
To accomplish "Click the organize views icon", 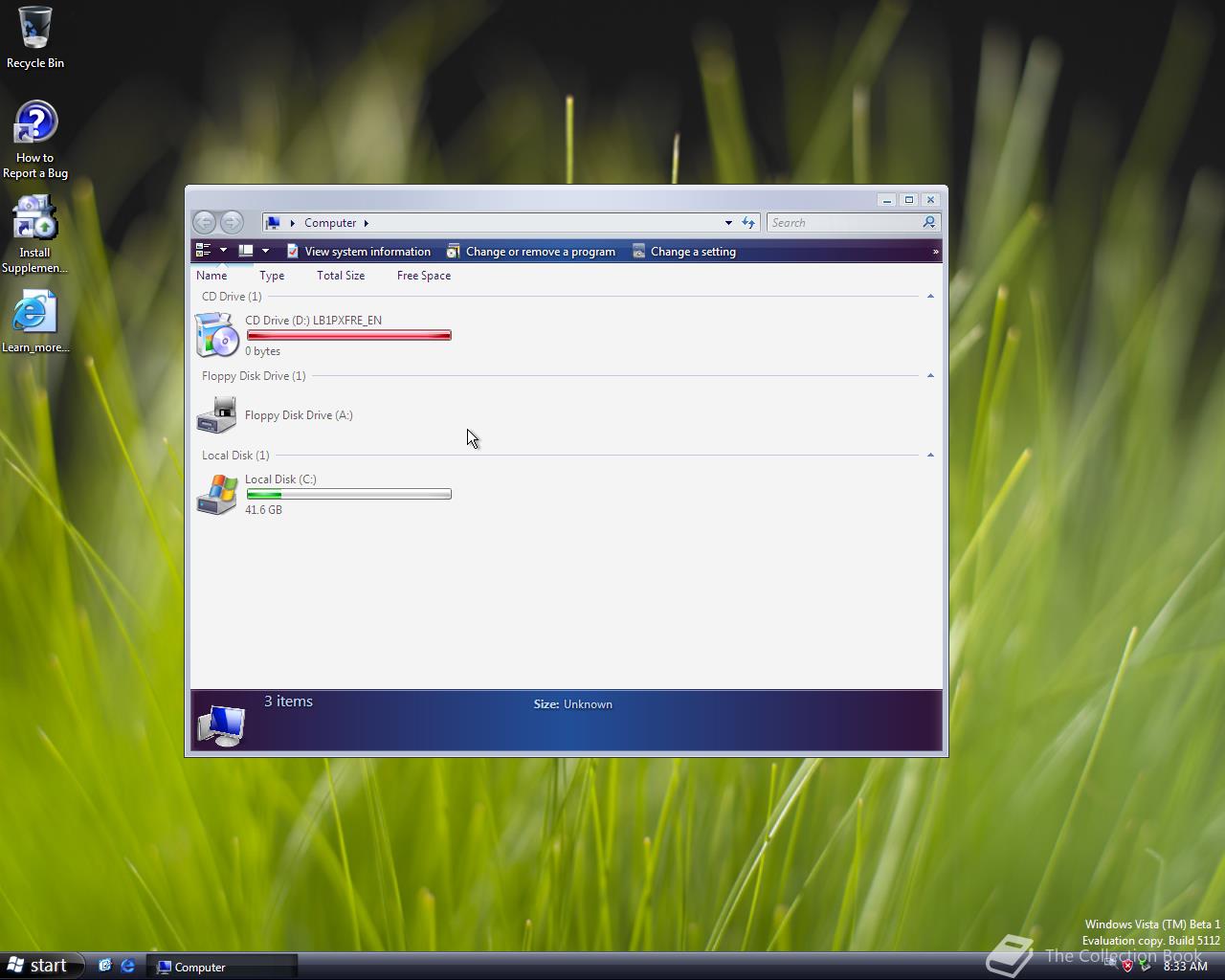I will pyautogui.click(x=203, y=251).
